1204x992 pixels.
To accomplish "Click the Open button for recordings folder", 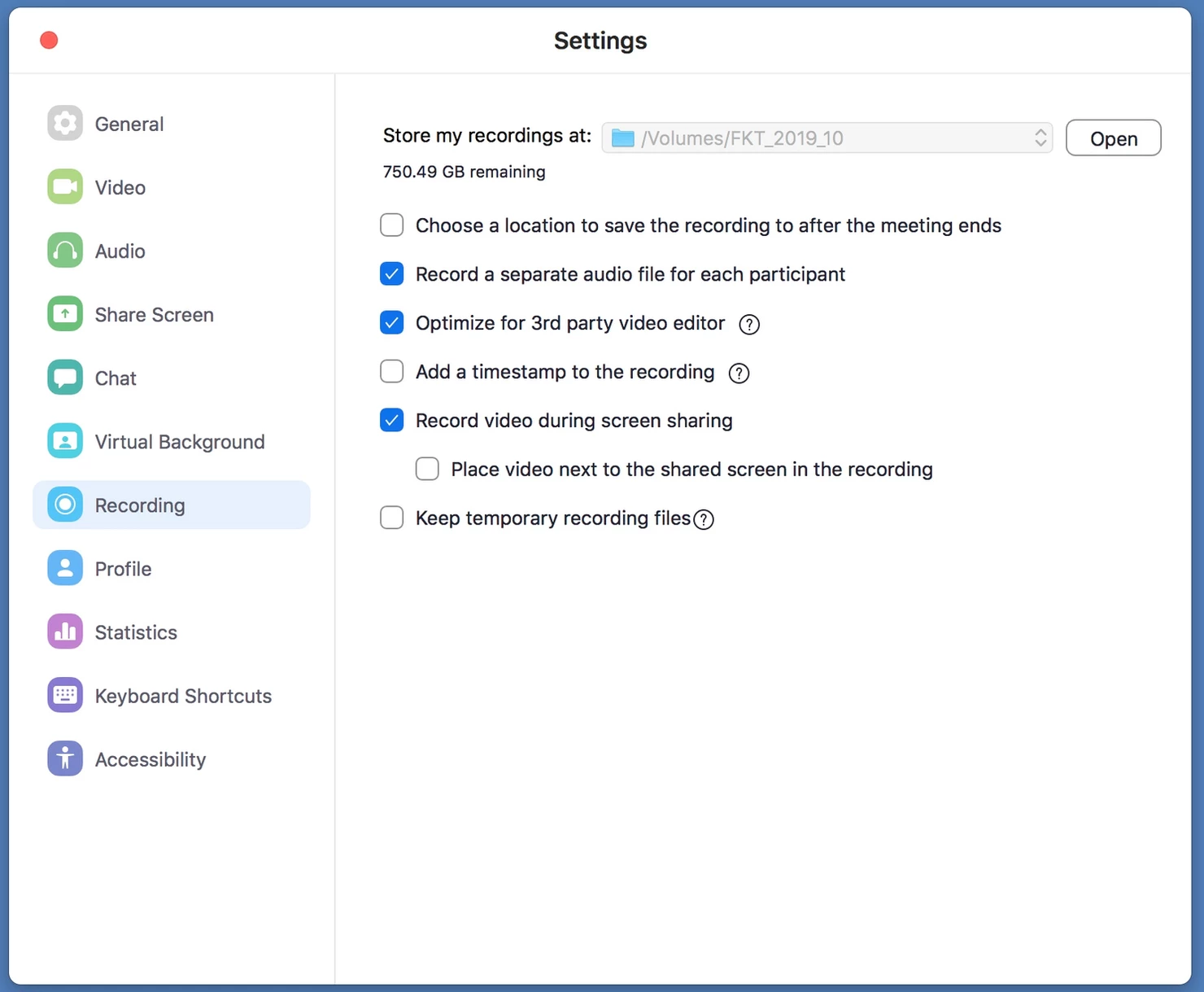I will 1113,138.
